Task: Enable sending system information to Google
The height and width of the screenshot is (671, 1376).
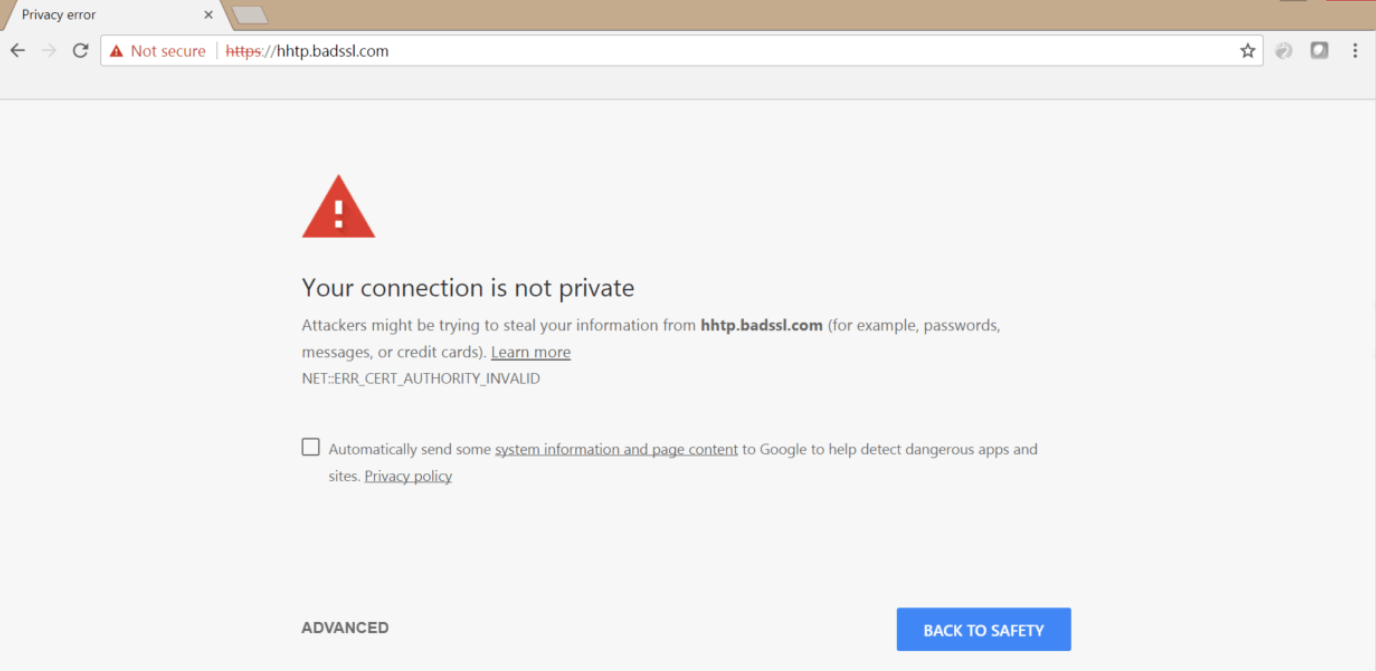Action: tap(310, 446)
